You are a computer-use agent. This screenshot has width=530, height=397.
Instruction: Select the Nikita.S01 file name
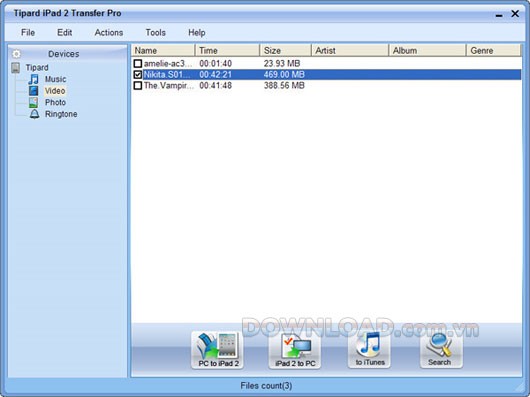(167, 74)
